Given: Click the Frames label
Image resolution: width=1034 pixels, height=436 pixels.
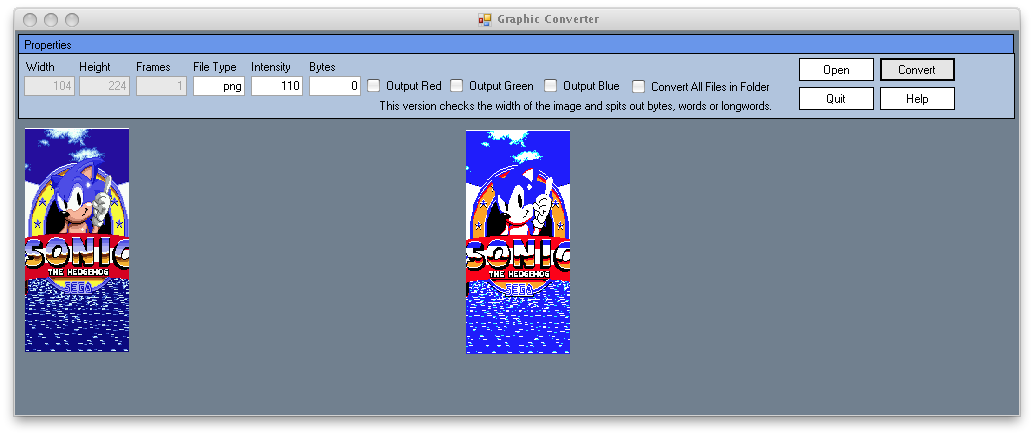Looking at the screenshot, I should coord(153,67).
